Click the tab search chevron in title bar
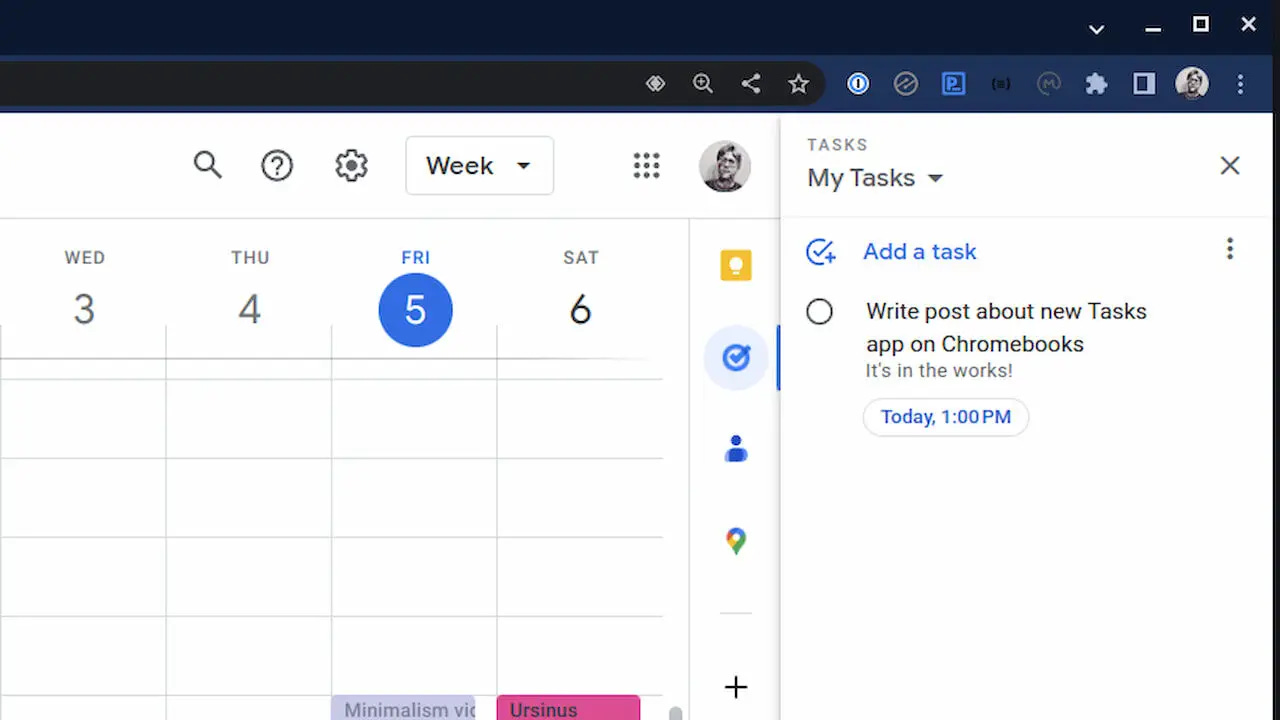1280x720 pixels. (x=1096, y=28)
